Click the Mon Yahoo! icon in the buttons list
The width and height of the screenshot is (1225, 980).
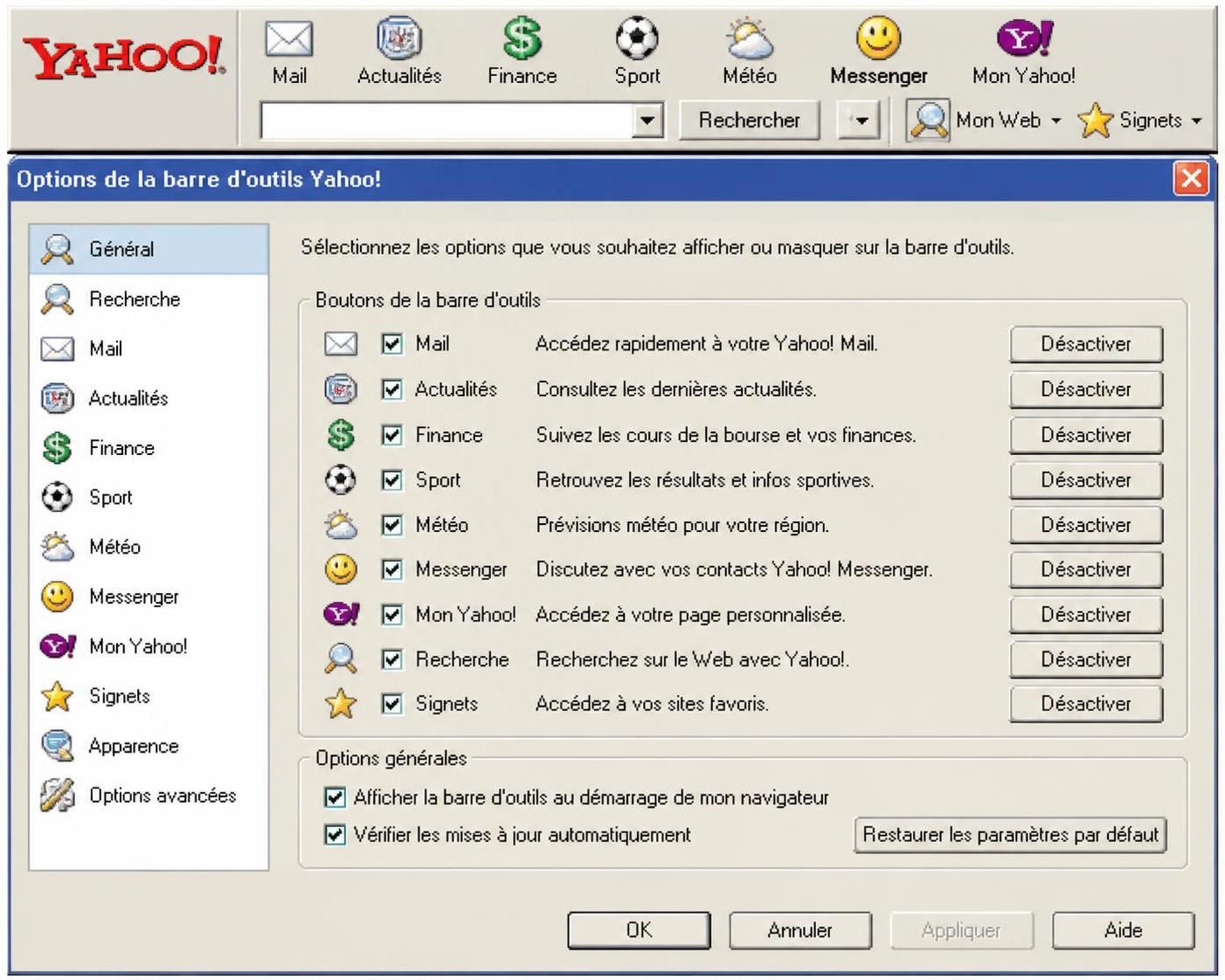point(341,614)
